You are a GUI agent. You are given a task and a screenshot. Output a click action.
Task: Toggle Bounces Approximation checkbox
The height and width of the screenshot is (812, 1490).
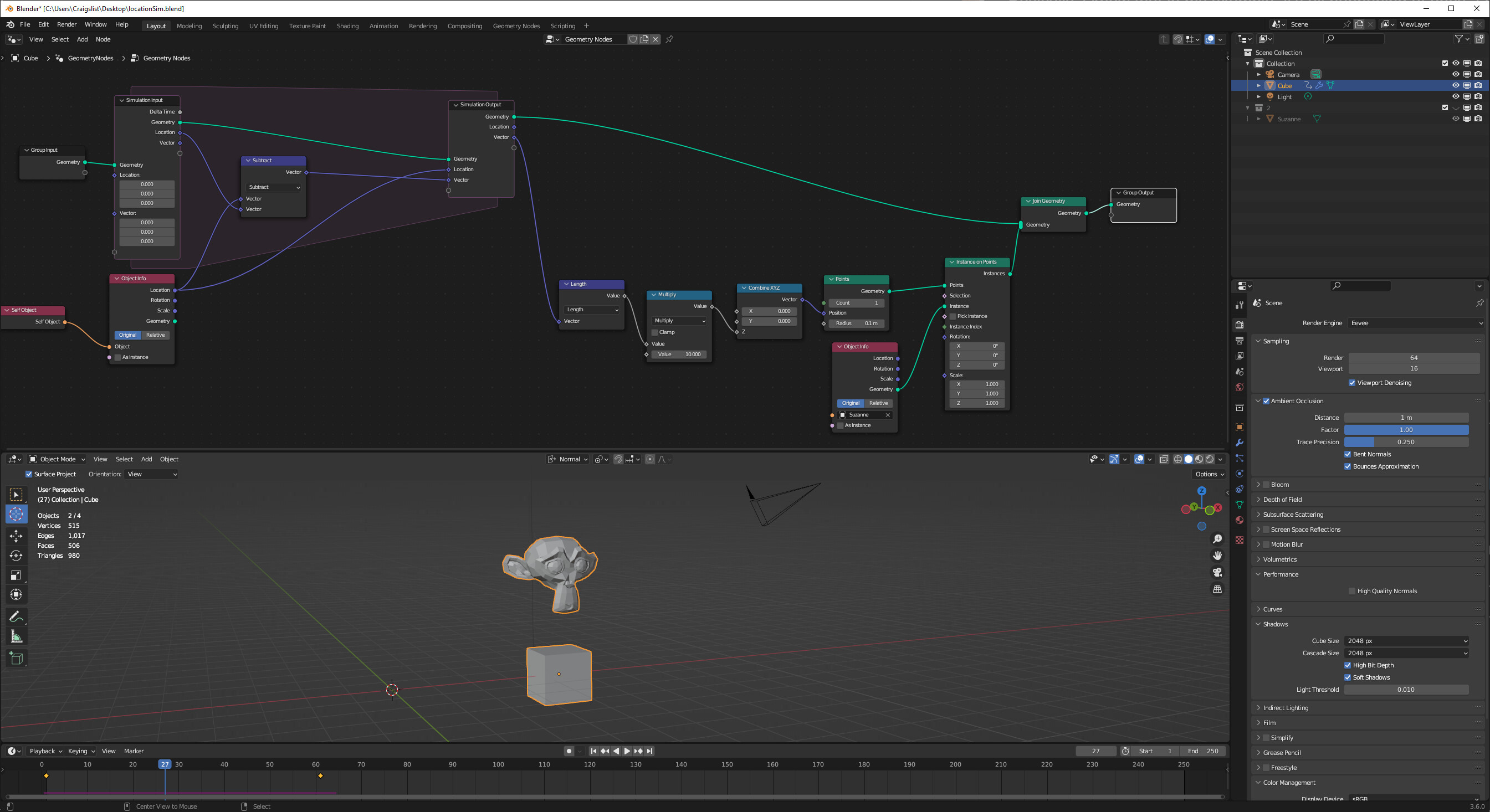pos(1348,466)
